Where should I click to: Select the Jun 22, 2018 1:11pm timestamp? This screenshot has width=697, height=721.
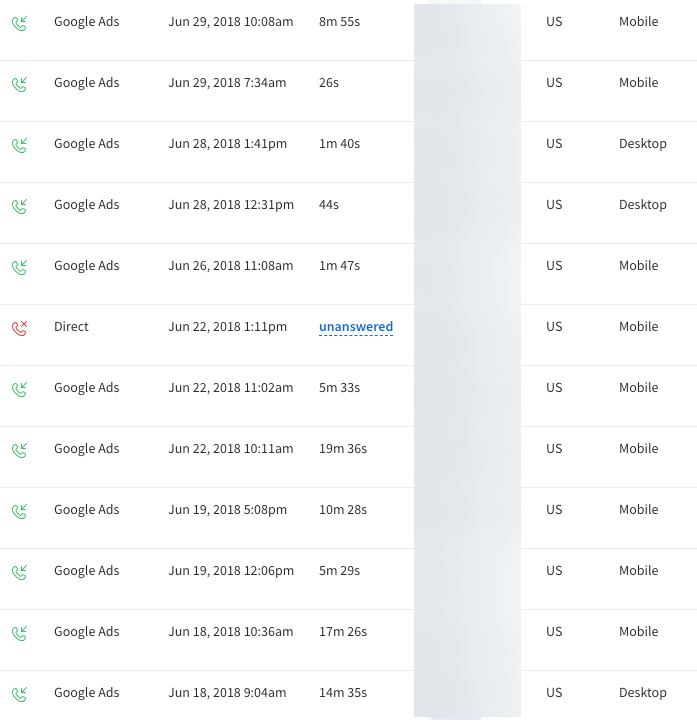(x=227, y=327)
